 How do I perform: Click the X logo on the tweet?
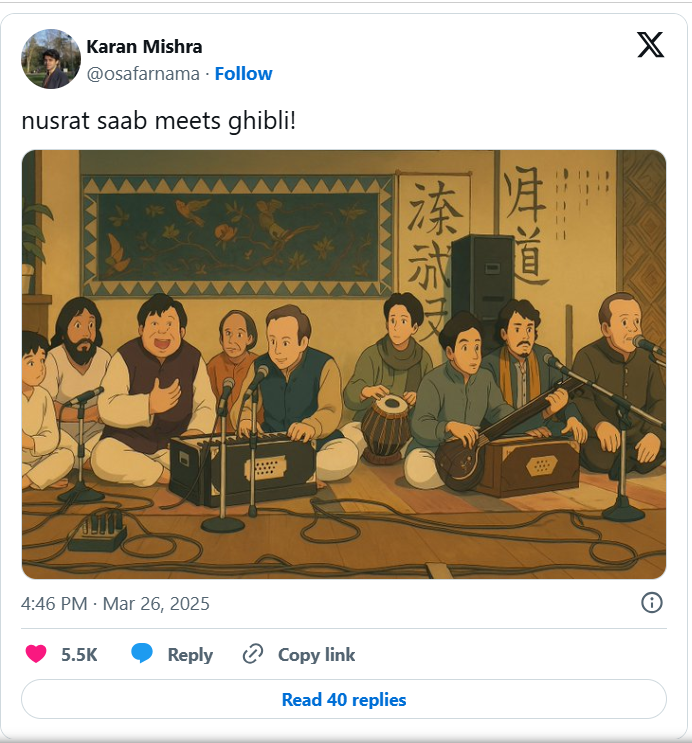coord(650,45)
